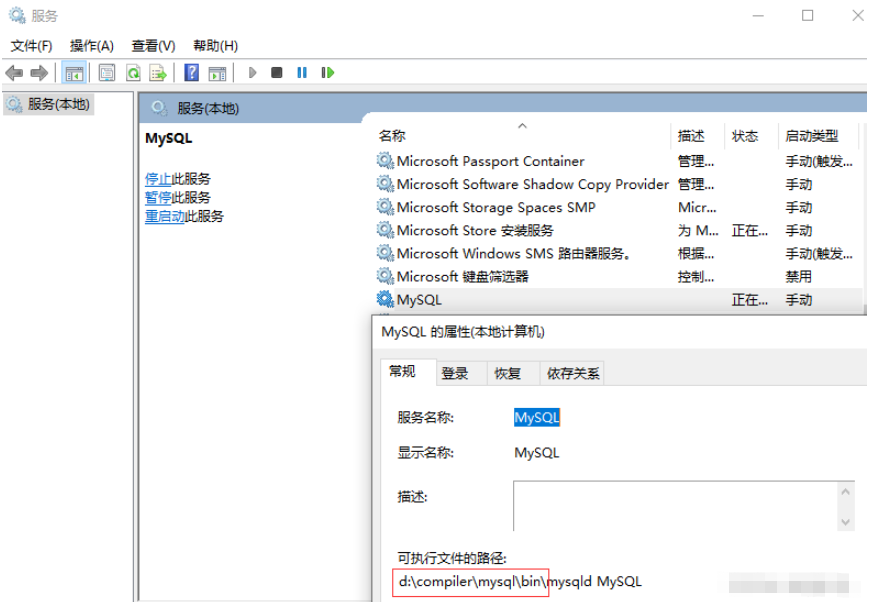Click the 重启此服务 link
The image size is (871, 602).
[168, 216]
